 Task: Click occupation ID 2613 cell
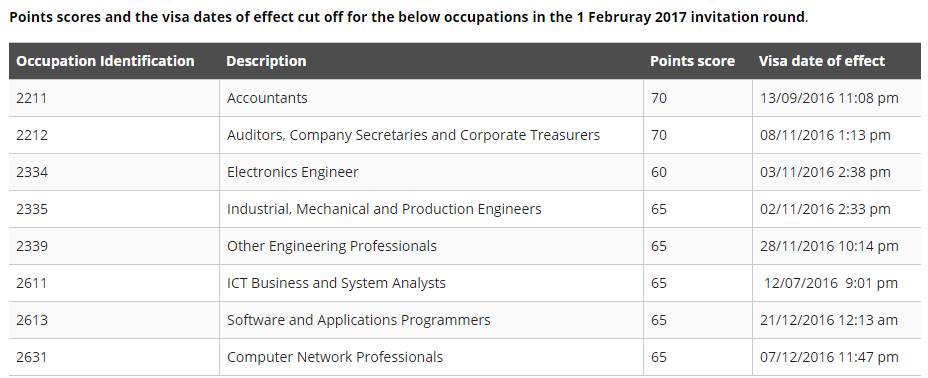pyautogui.click(x=114, y=320)
